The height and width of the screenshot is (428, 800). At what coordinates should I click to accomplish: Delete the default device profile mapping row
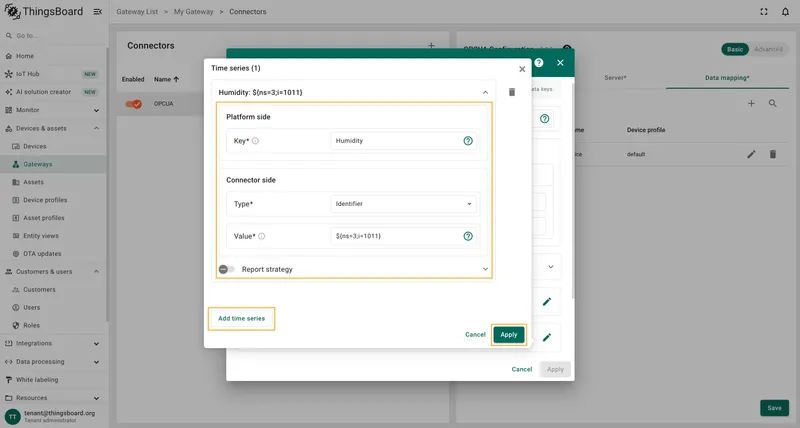click(x=772, y=154)
